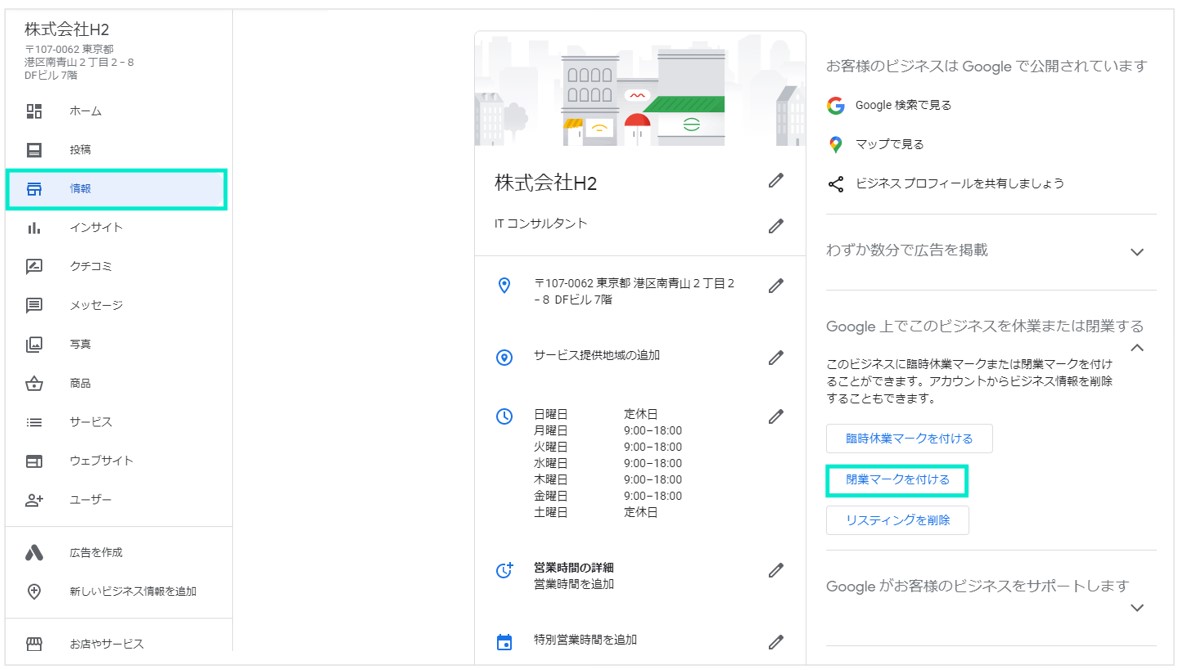Edit 営業時間の詳細 with its pencil icon
Viewport: 1180px width, 670px height.
[775, 570]
